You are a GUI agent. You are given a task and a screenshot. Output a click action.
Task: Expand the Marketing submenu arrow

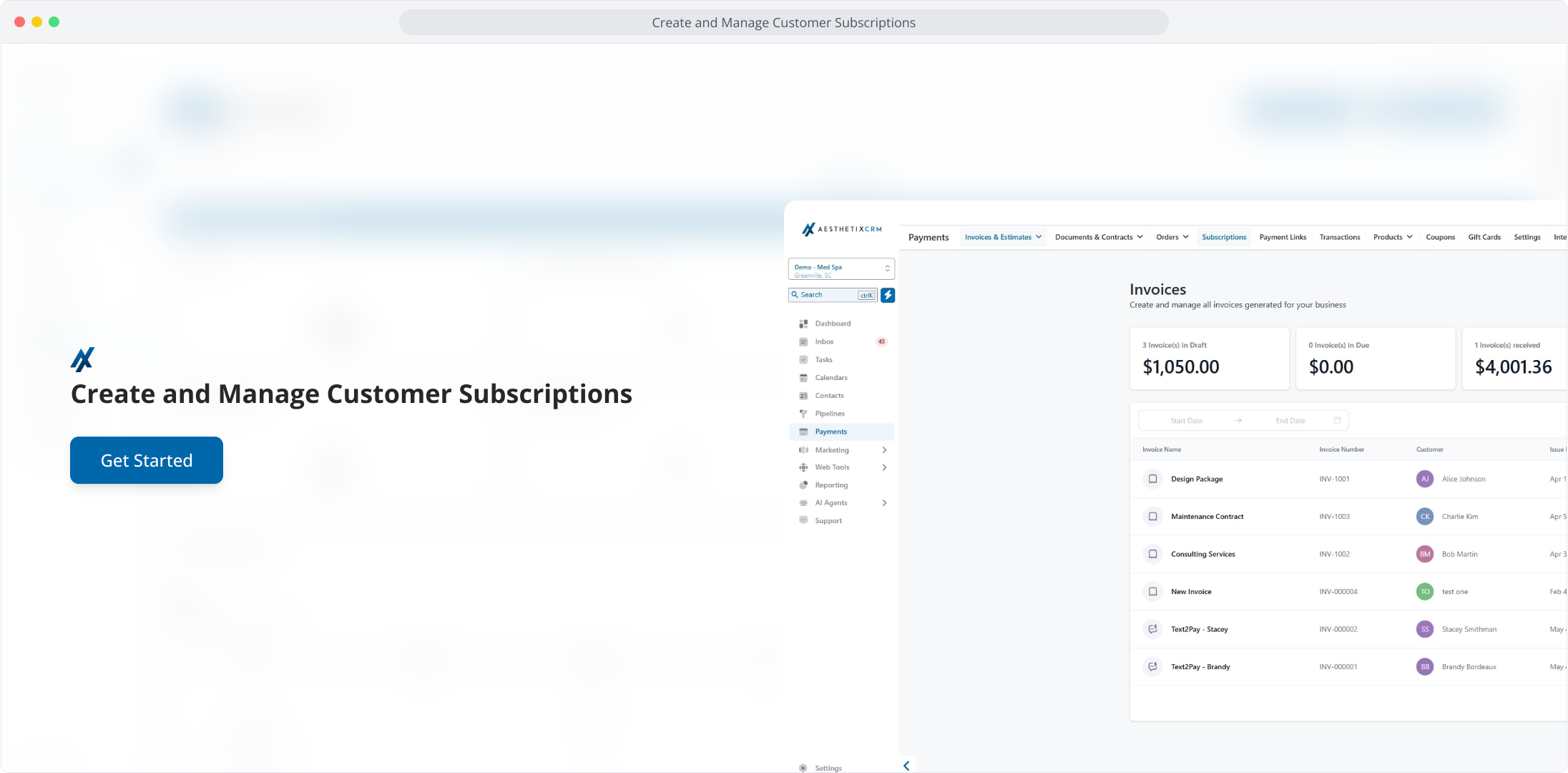point(884,450)
